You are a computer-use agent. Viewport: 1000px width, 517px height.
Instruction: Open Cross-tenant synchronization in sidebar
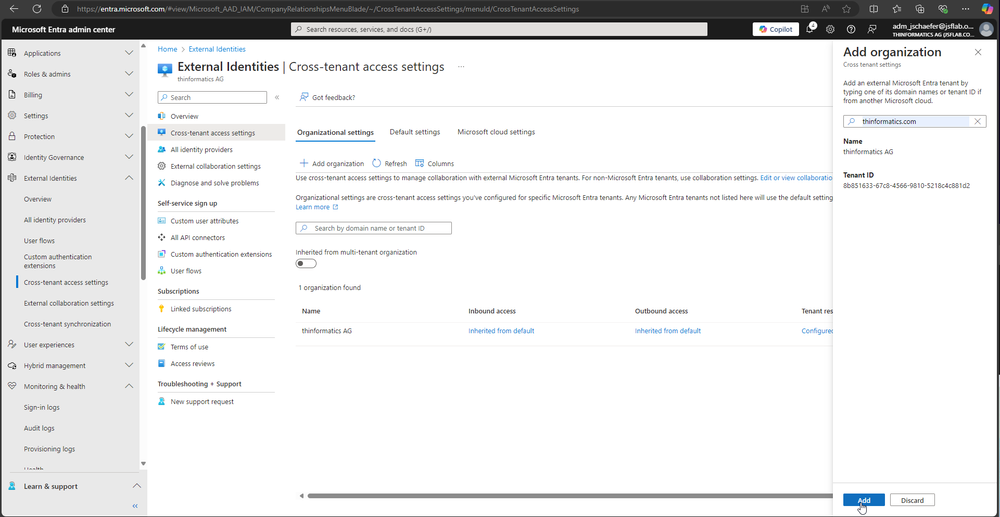tap(67, 324)
